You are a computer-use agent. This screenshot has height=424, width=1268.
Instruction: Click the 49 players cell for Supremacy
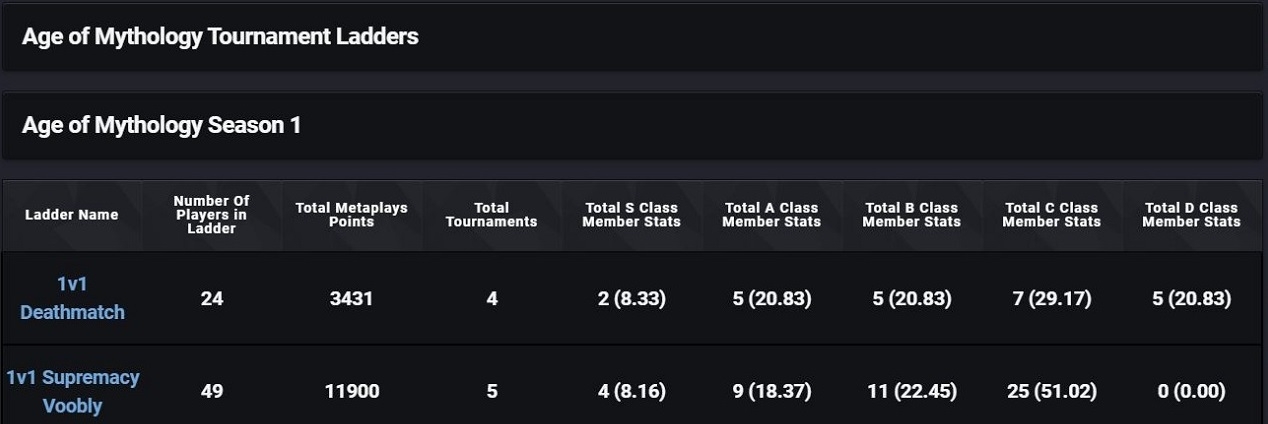pyautogui.click(x=211, y=391)
